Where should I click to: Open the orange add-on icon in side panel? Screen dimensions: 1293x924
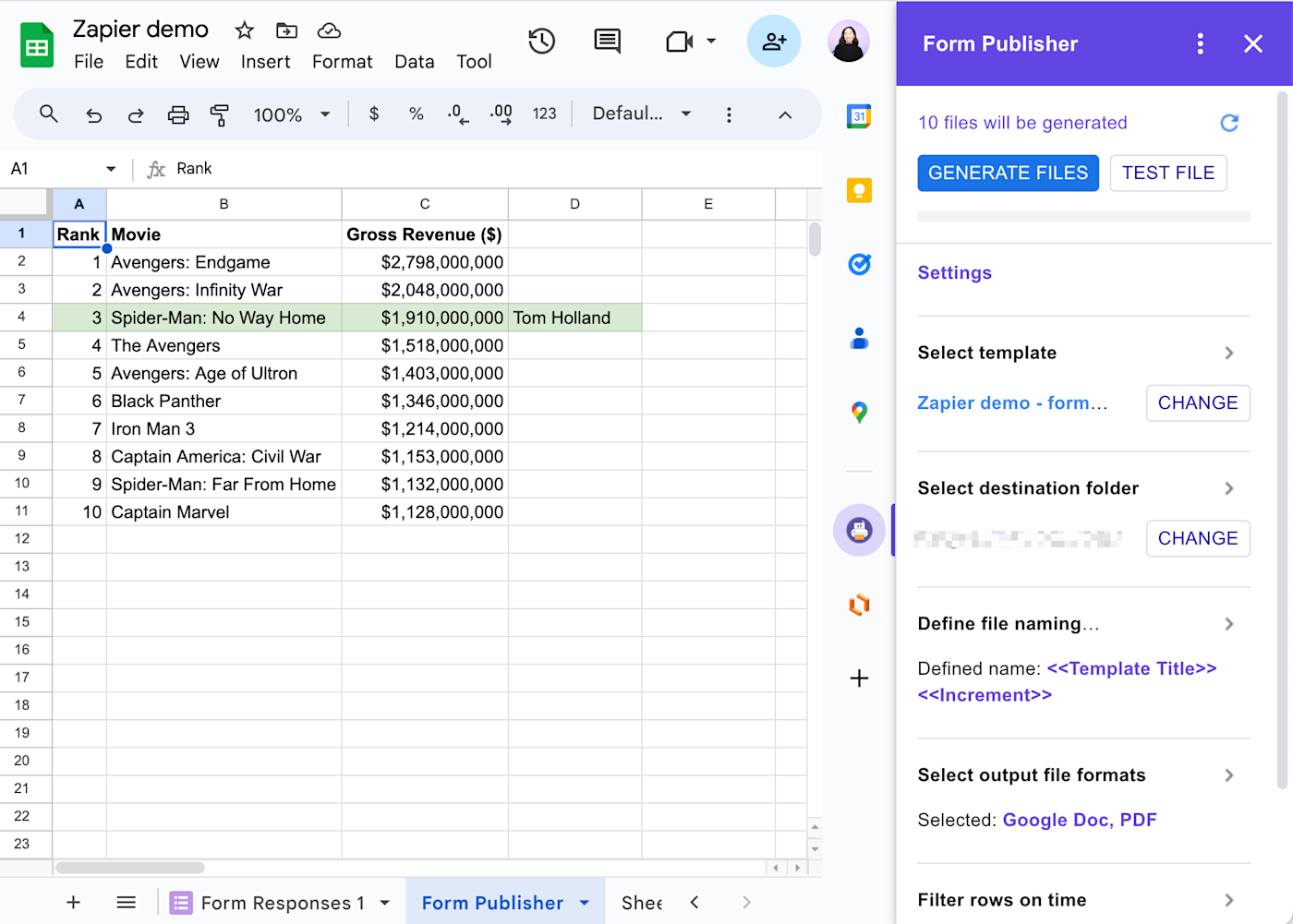point(859,605)
